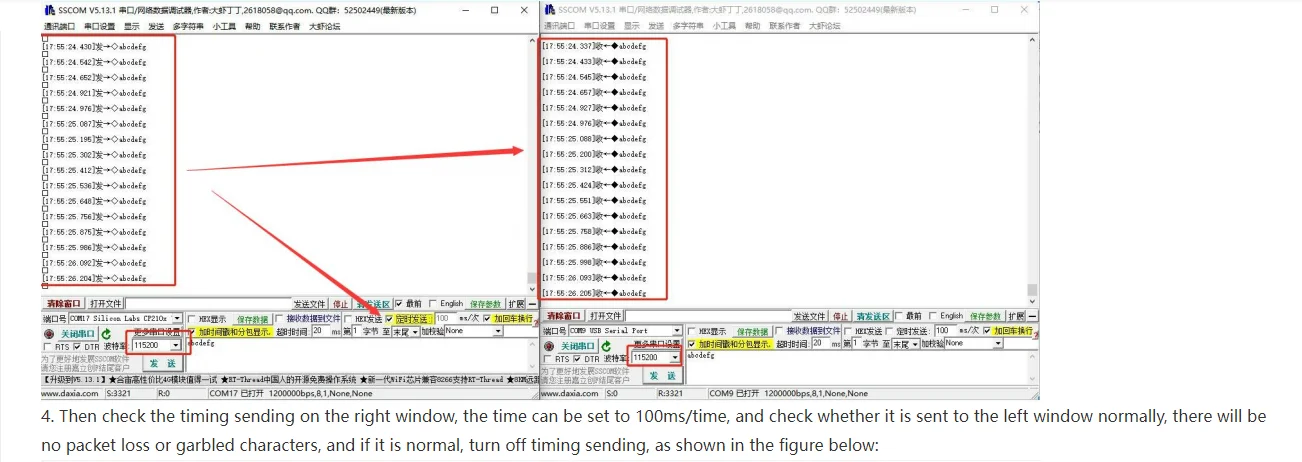Click the SSCOM app icon in right title bar
The image size is (1302, 462).
551,9
